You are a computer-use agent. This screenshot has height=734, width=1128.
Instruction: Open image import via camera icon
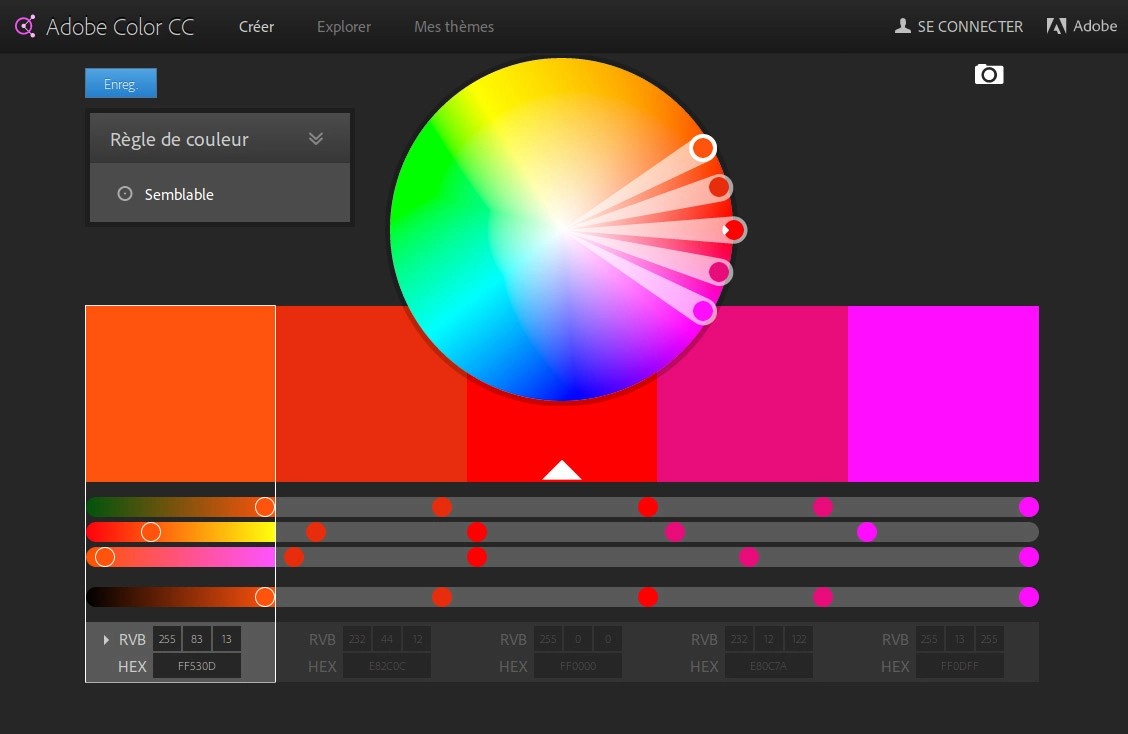pos(988,74)
